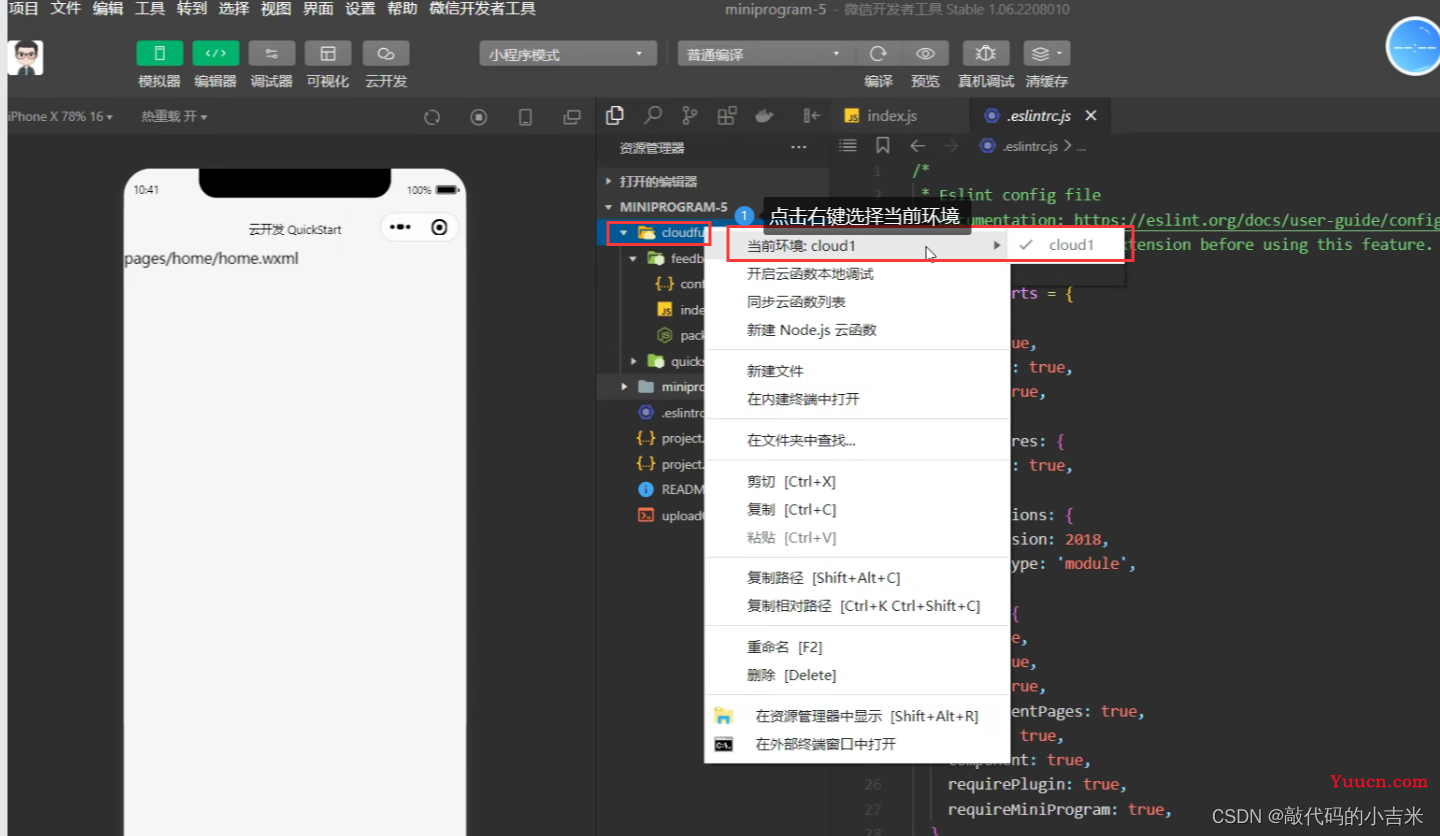
Task: Choose 新建 Node.js 云函数 menu entry
Action: point(857,330)
